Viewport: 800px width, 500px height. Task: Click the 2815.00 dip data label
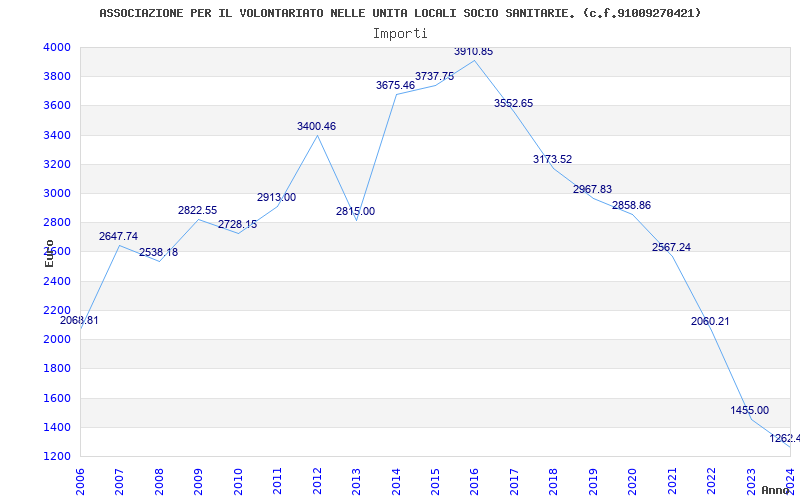356,211
